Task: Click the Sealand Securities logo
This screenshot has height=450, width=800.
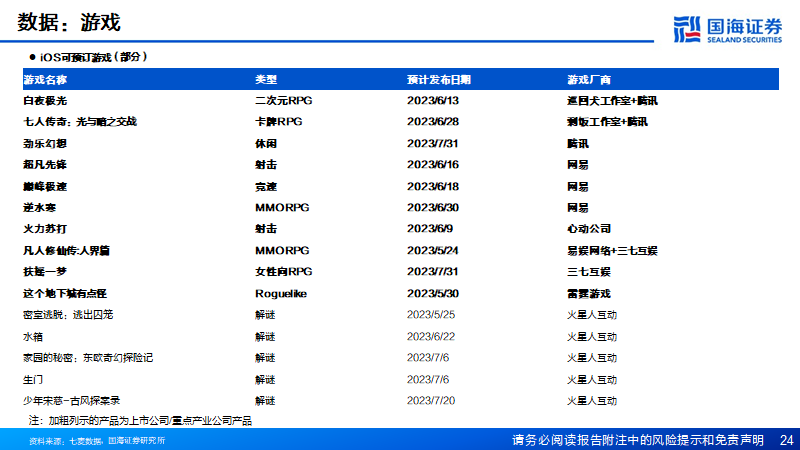Action: [728, 30]
